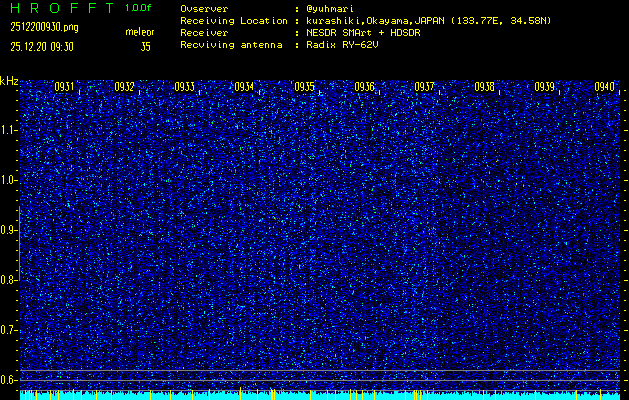Click the 0.8 kHz frequency tick label
Image resolution: width=629 pixels, height=400 pixels.
click(x=9, y=280)
